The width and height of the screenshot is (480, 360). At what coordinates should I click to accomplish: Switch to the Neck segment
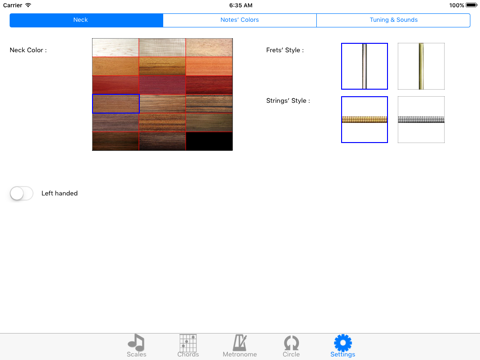tap(86, 20)
